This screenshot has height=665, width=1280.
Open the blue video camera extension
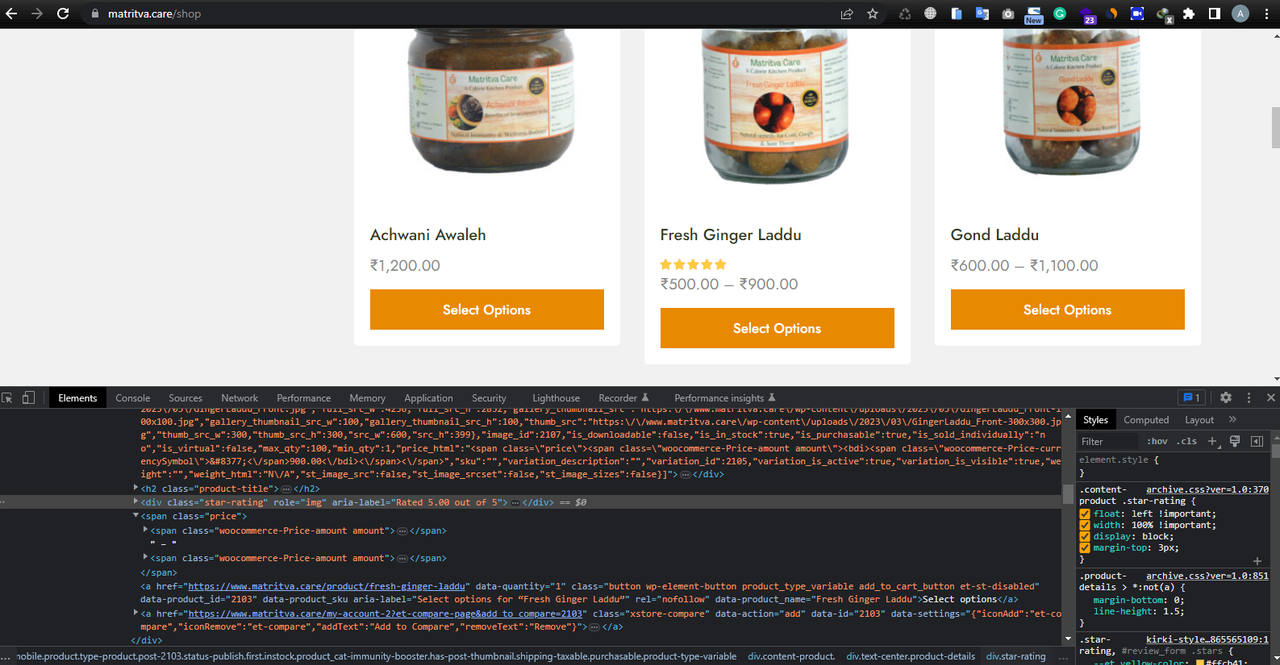point(1137,14)
